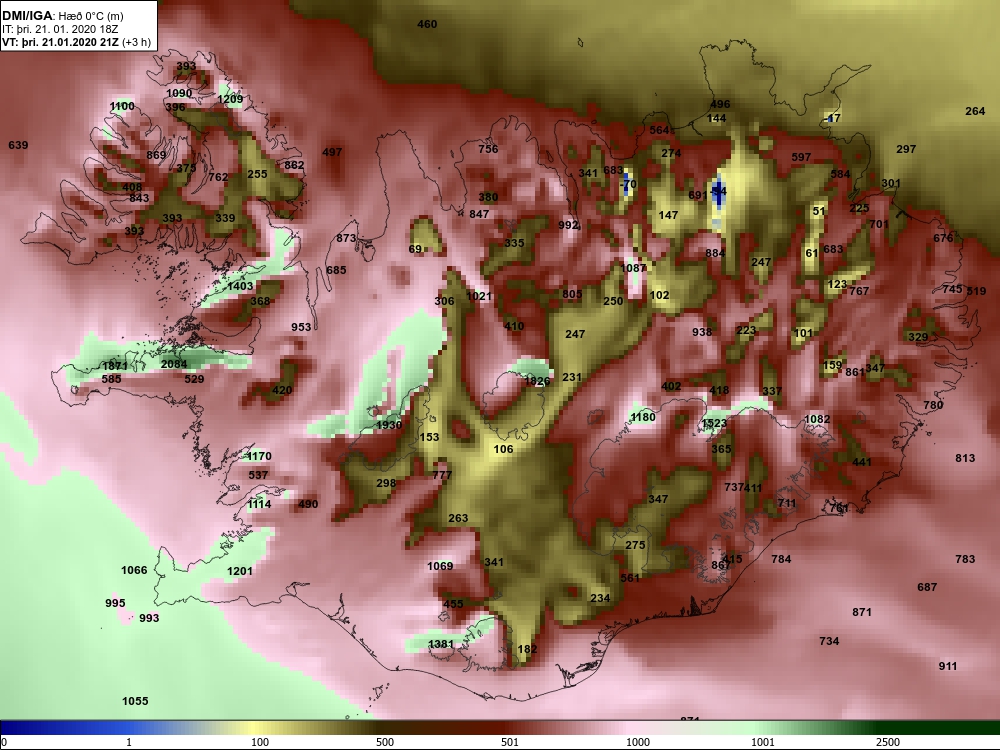Click the map value 639 off the west coast

tap(18, 145)
